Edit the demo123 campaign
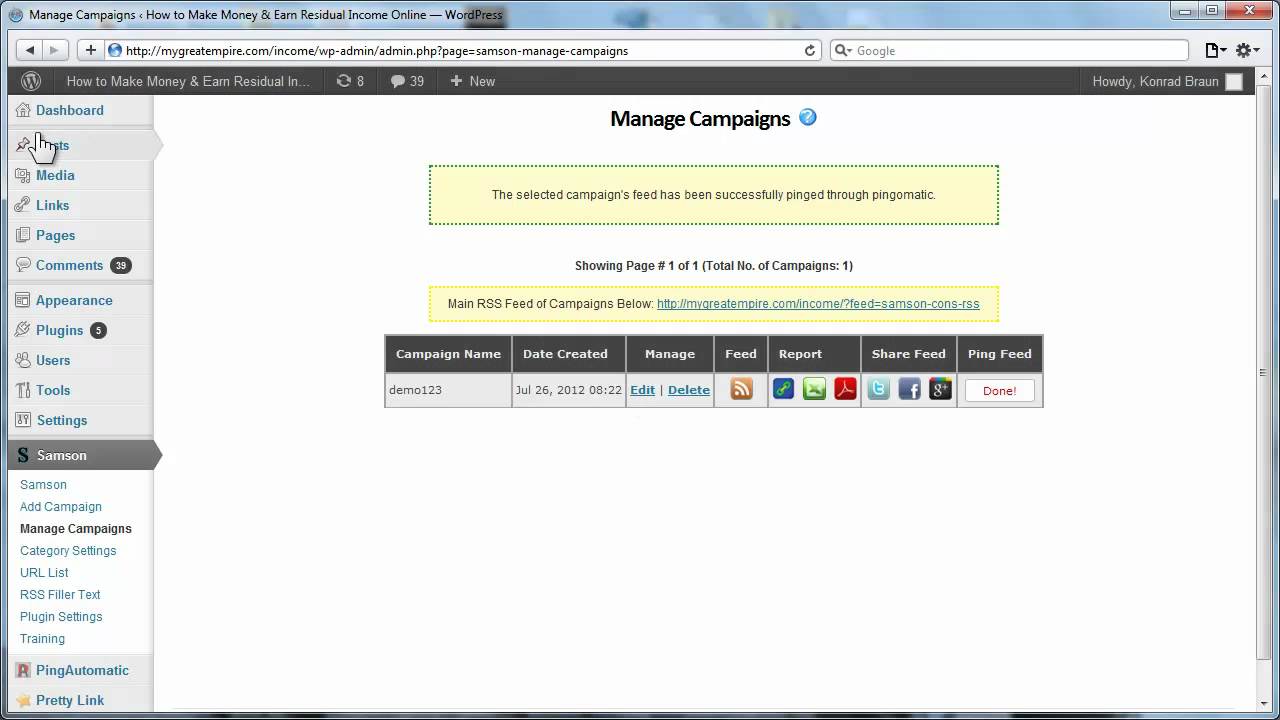This screenshot has width=1280, height=720. click(642, 390)
